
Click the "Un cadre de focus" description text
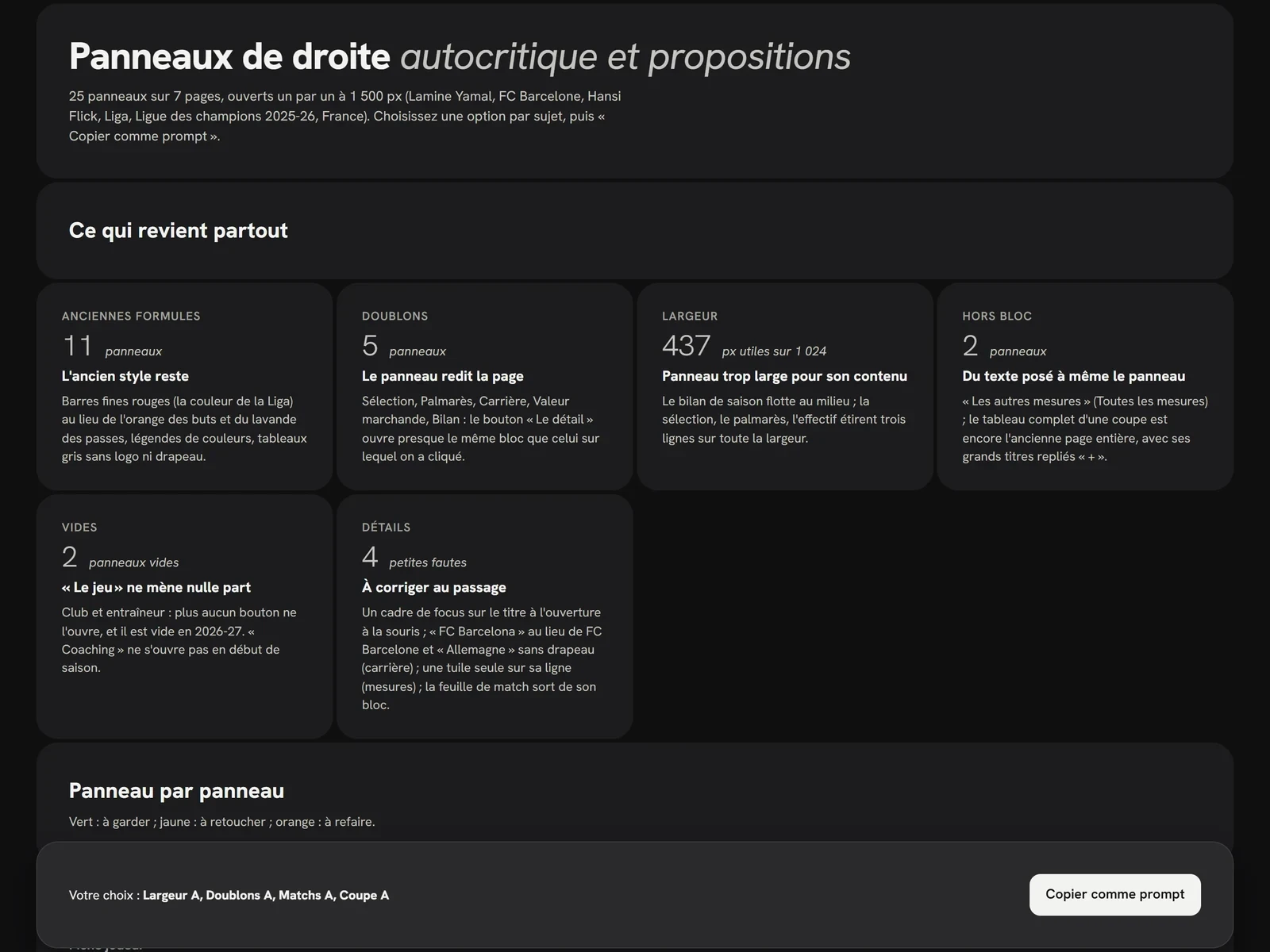(482, 658)
